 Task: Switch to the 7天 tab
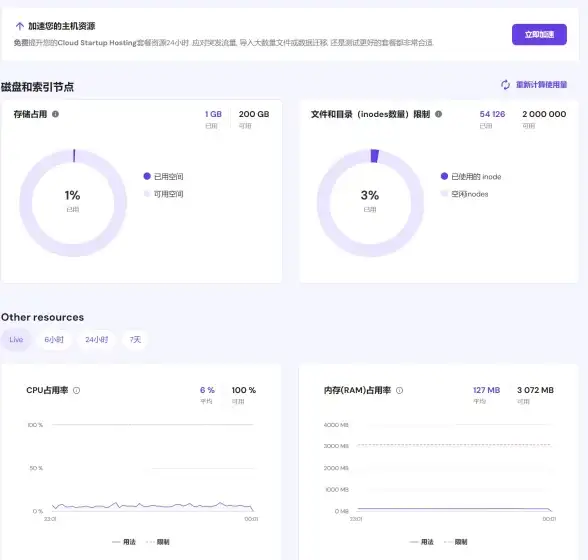pyautogui.click(x=135, y=340)
